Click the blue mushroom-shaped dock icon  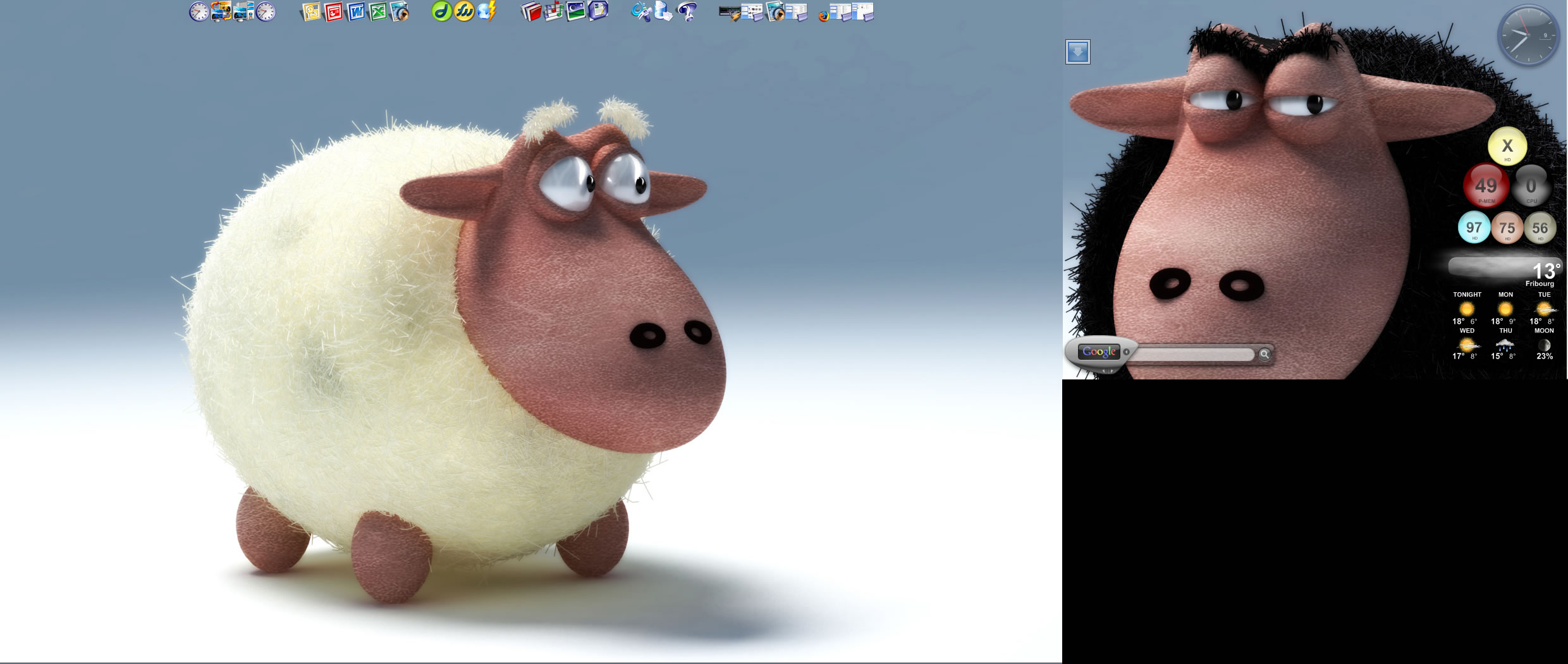tap(687, 11)
